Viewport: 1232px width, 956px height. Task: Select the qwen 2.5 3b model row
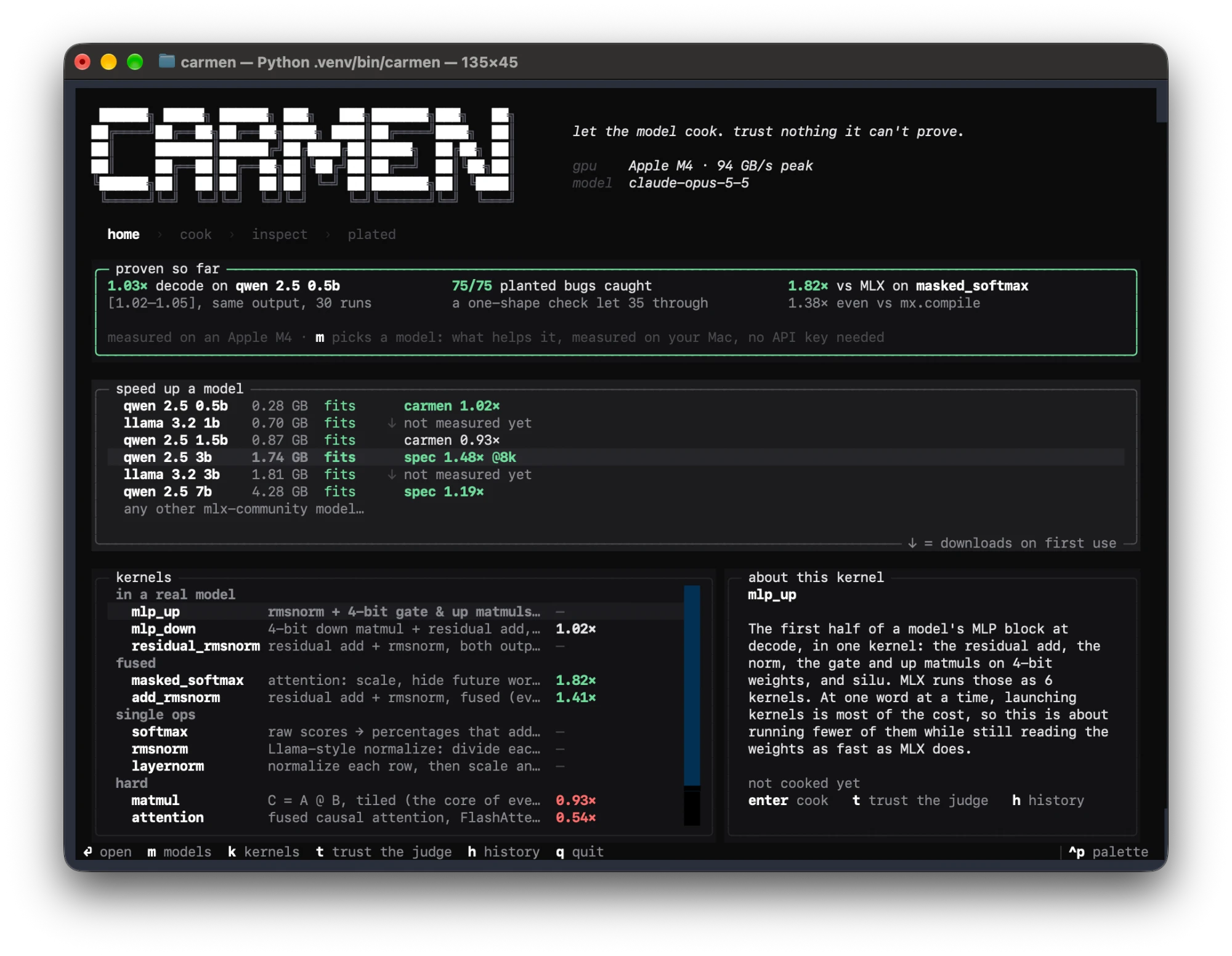(x=616, y=458)
